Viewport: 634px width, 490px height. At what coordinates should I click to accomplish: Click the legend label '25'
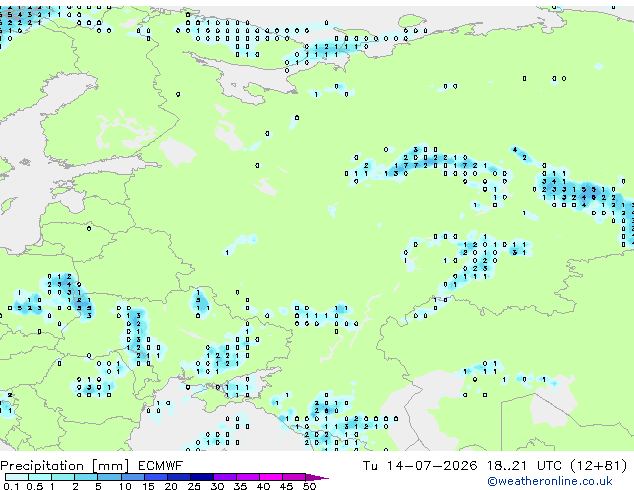(194, 486)
